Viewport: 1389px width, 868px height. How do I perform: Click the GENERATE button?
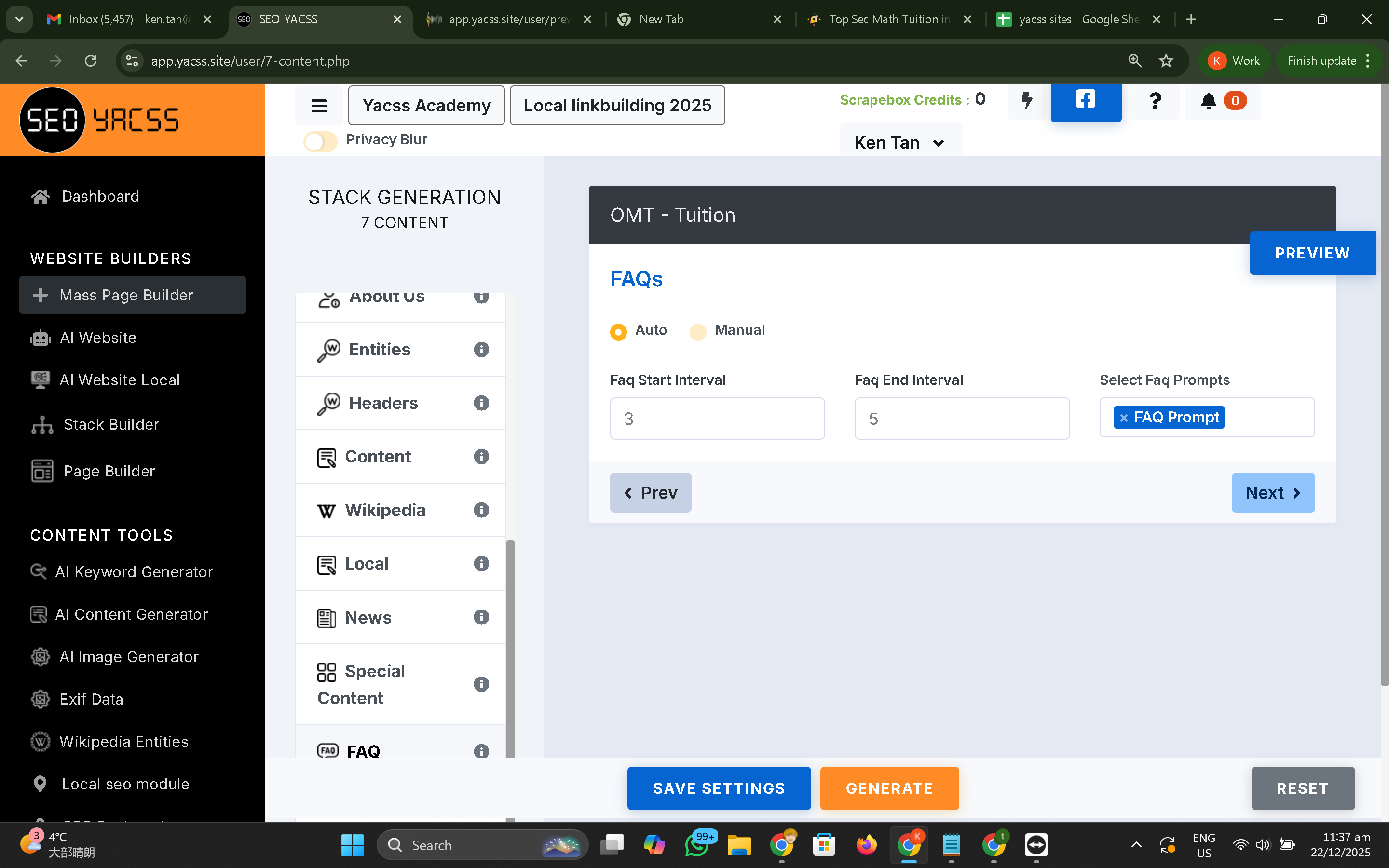(x=889, y=788)
